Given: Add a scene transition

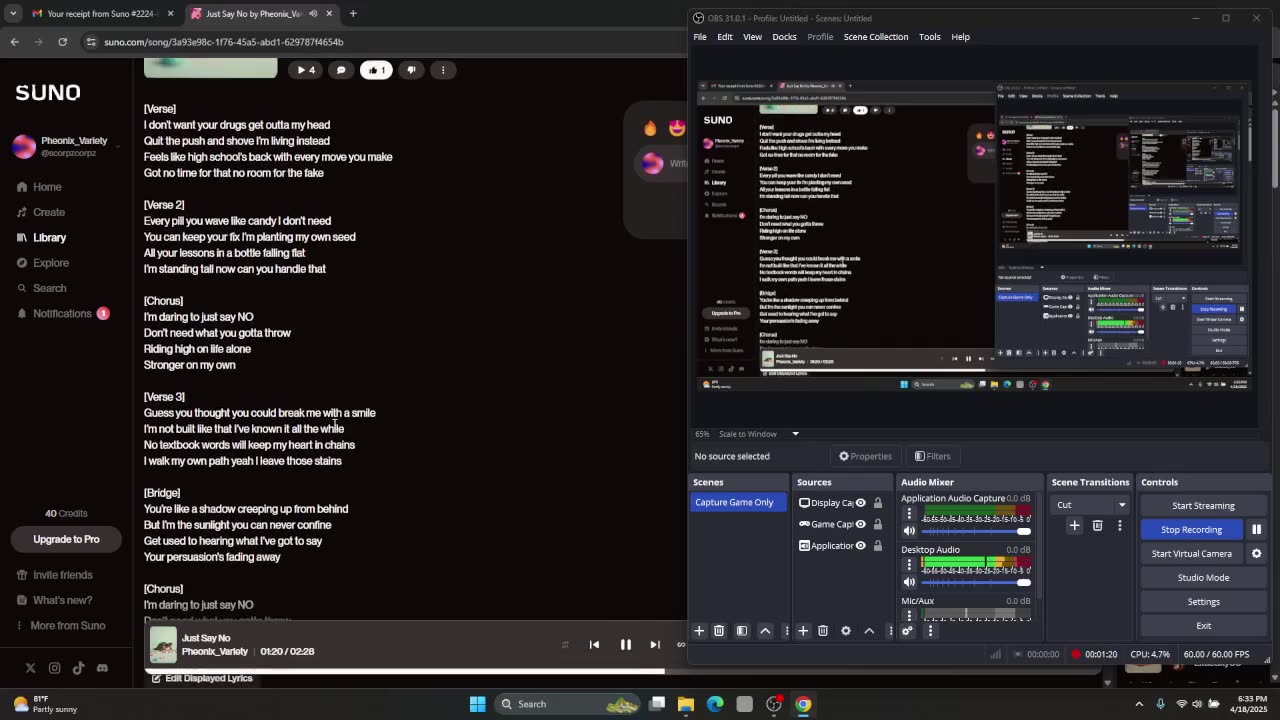Looking at the screenshot, I should pos(1075,526).
